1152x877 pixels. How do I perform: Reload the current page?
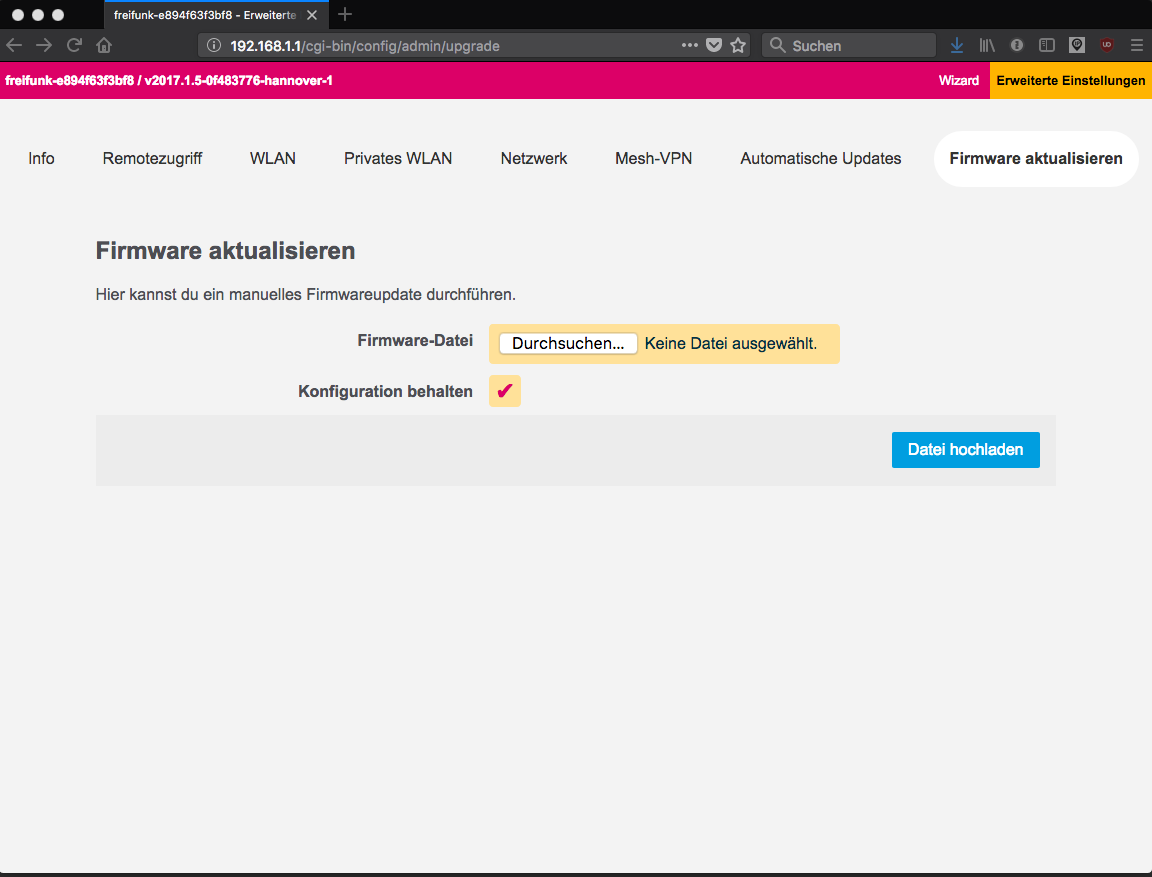click(x=74, y=45)
